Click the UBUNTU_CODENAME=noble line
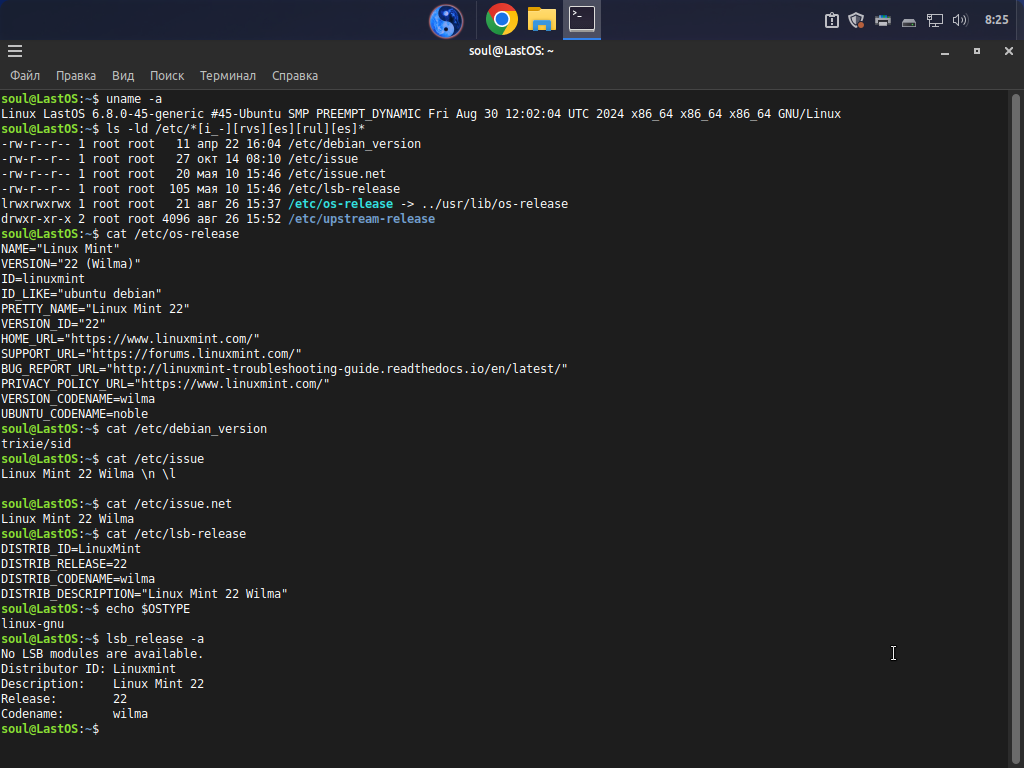Screen dimensions: 1024x768 (74, 414)
